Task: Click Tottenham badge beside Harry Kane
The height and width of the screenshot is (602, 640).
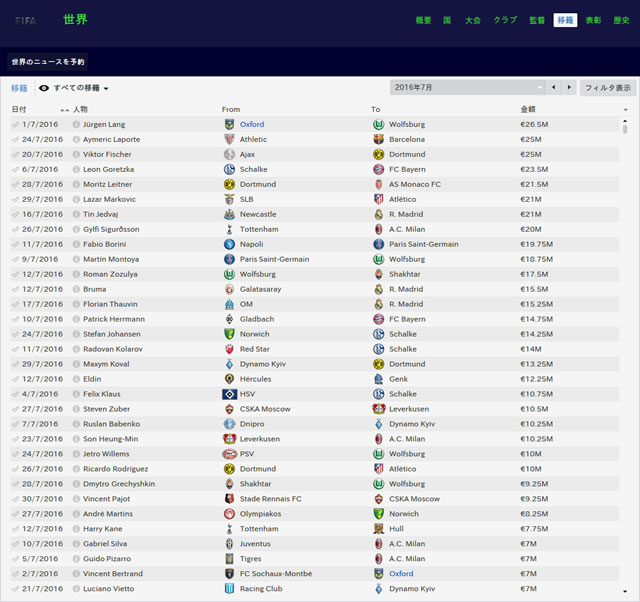Action: tap(229, 529)
